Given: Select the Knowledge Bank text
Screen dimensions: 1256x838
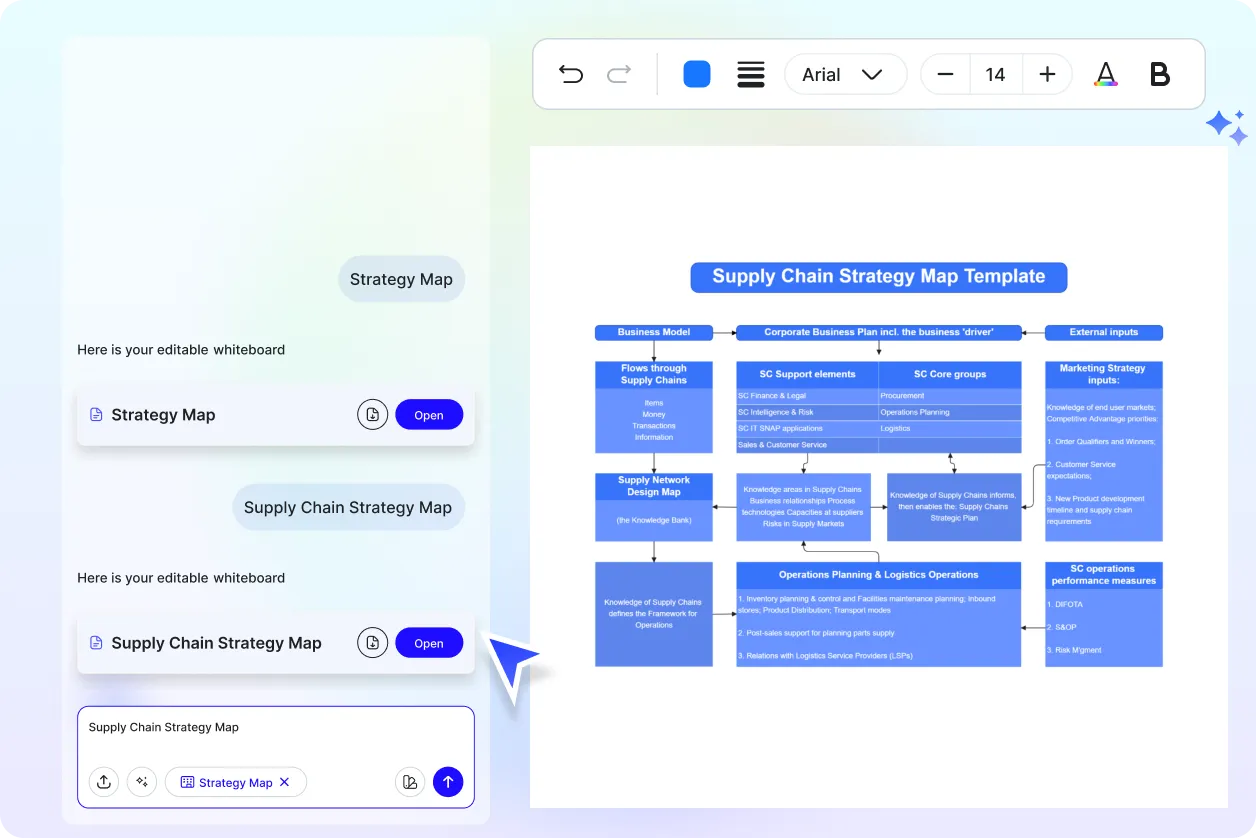Looking at the screenshot, I should pos(654,520).
